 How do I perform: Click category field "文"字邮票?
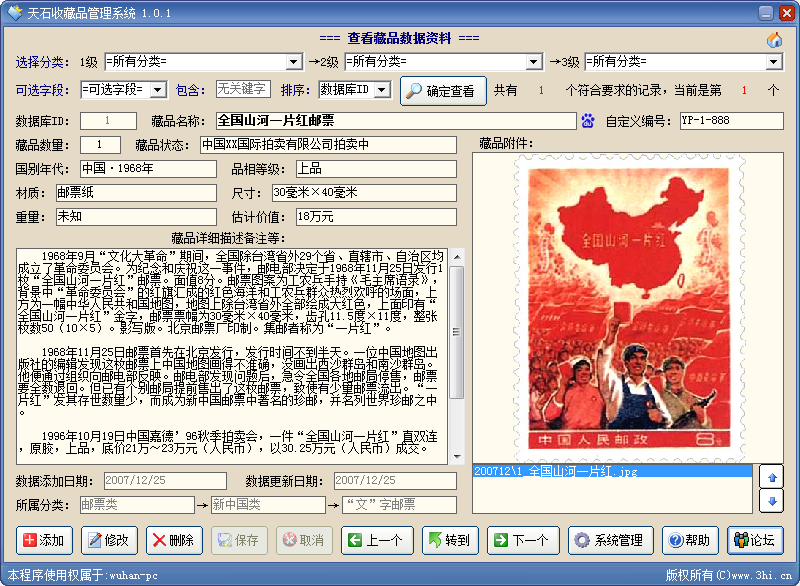[x=399, y=505]
